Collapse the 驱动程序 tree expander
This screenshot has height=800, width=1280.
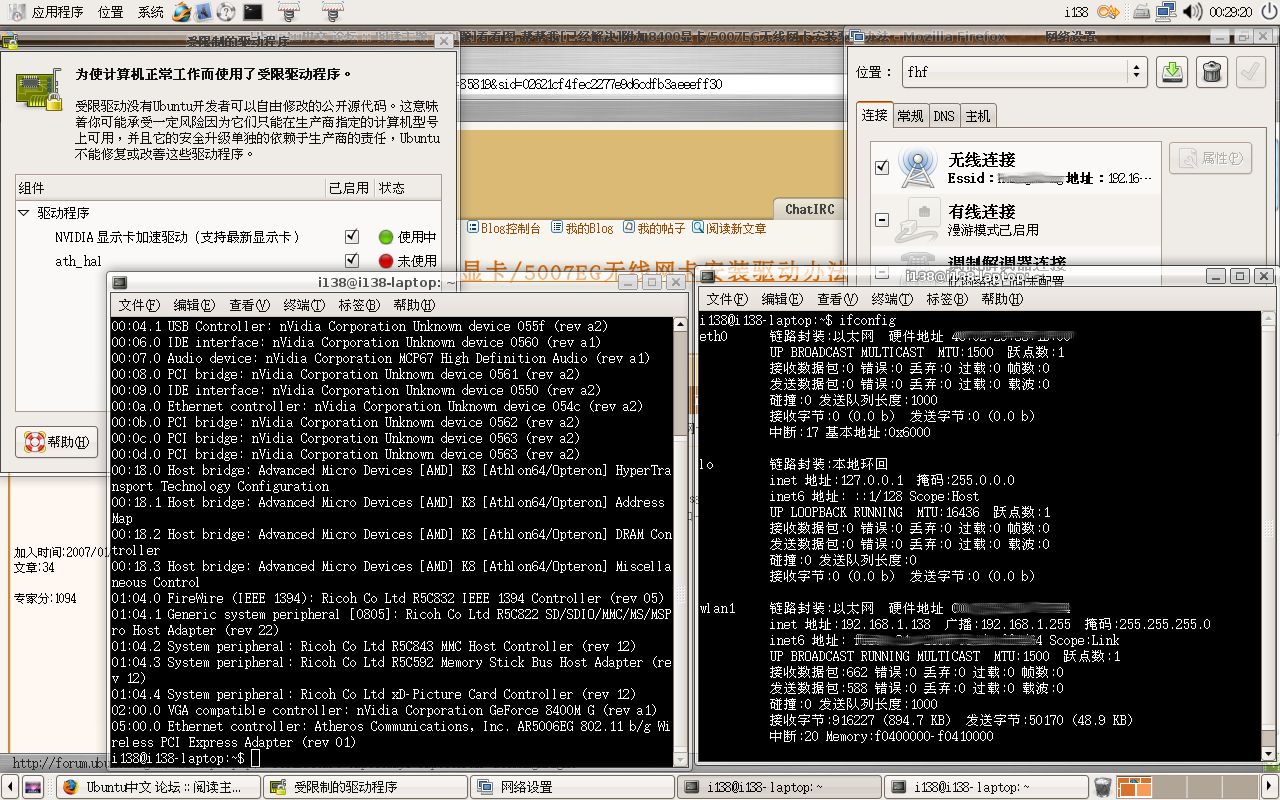click(24, 213)
